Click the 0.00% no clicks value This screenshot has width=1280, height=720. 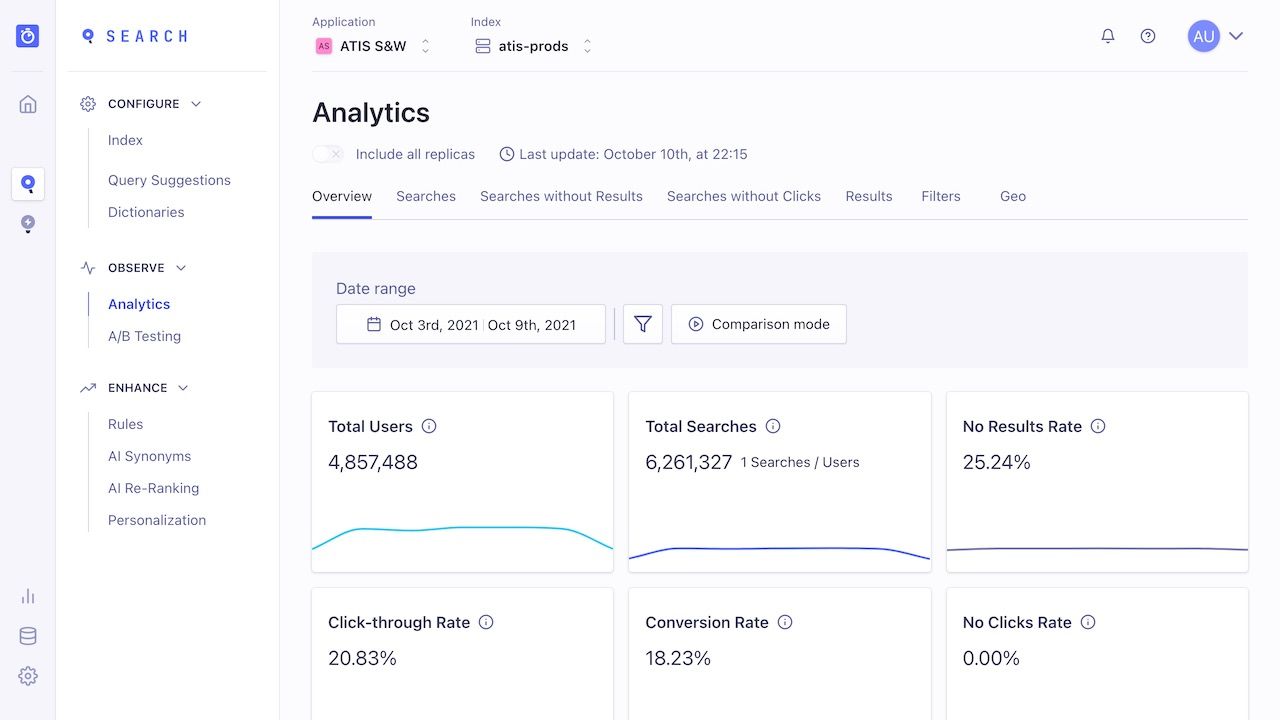pos(991,658)
